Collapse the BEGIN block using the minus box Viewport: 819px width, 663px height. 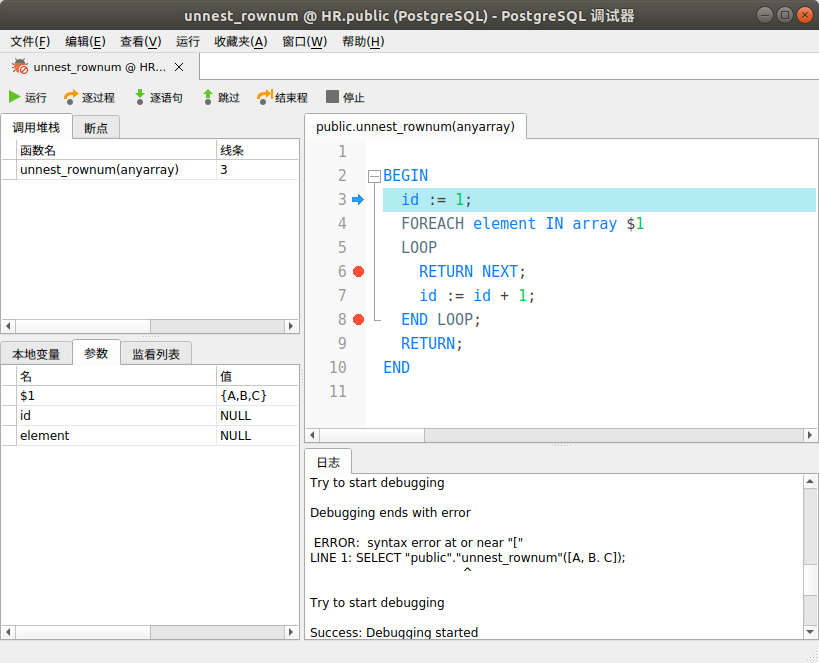point(373,175)
